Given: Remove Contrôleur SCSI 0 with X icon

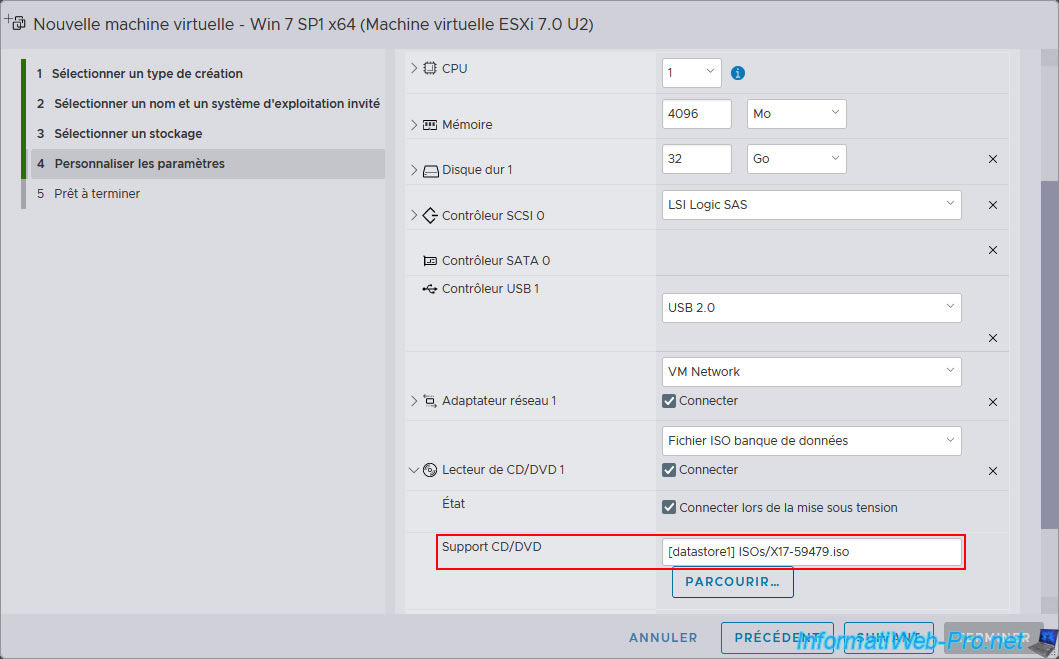Looking at the screenshot, I should click(993, 205).
